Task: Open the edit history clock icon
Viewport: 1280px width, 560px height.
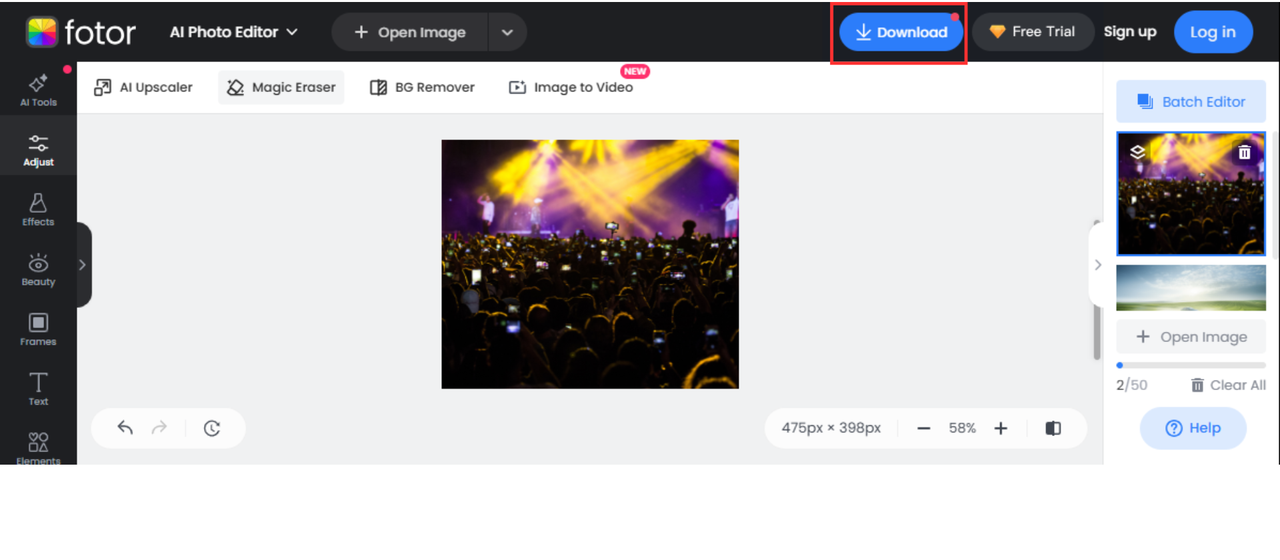Action: 212,428
